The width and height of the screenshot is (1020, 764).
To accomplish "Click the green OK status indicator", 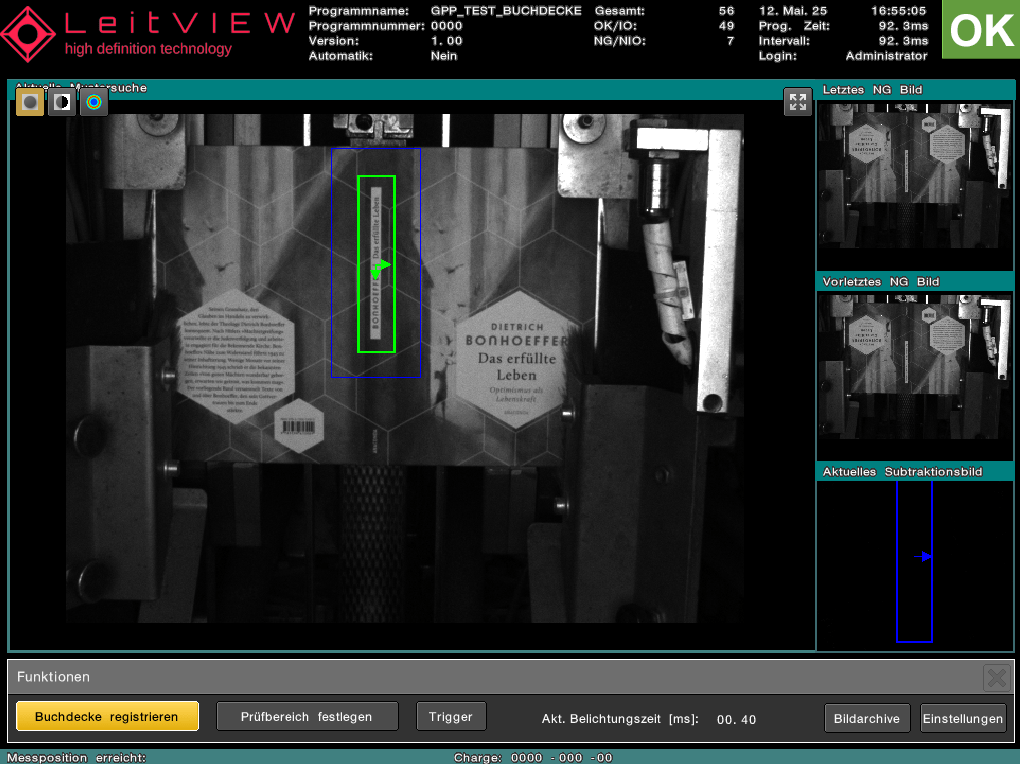I will 981,29.
